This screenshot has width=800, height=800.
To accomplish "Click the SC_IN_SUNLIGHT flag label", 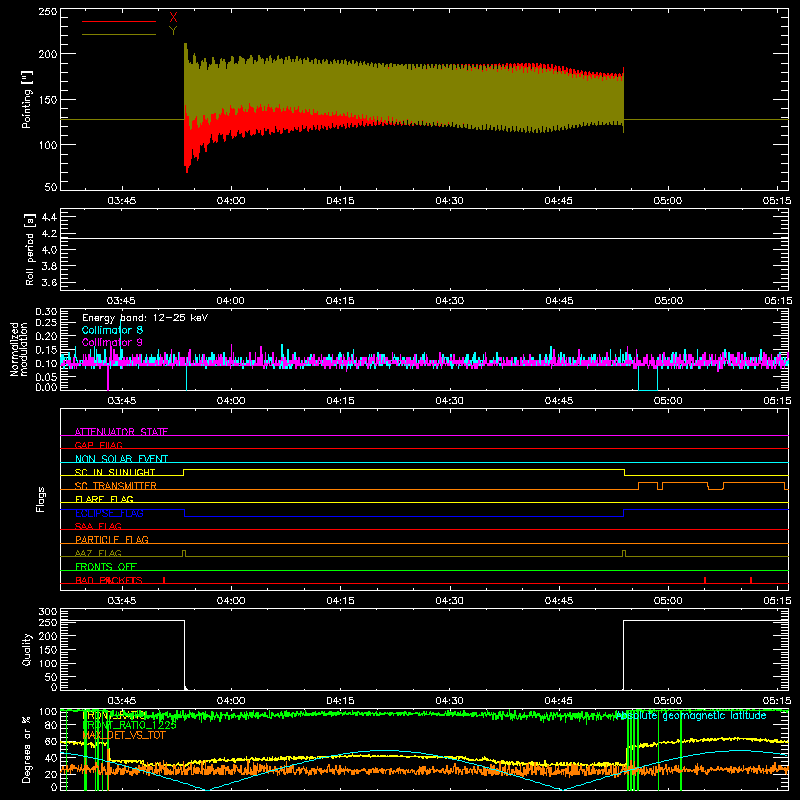I will coord(115,472).
